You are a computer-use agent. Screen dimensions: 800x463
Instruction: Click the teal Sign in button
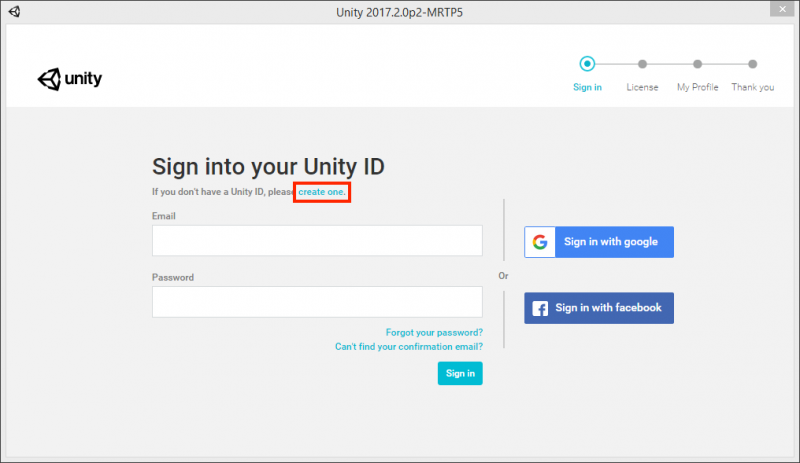[460, 373]
